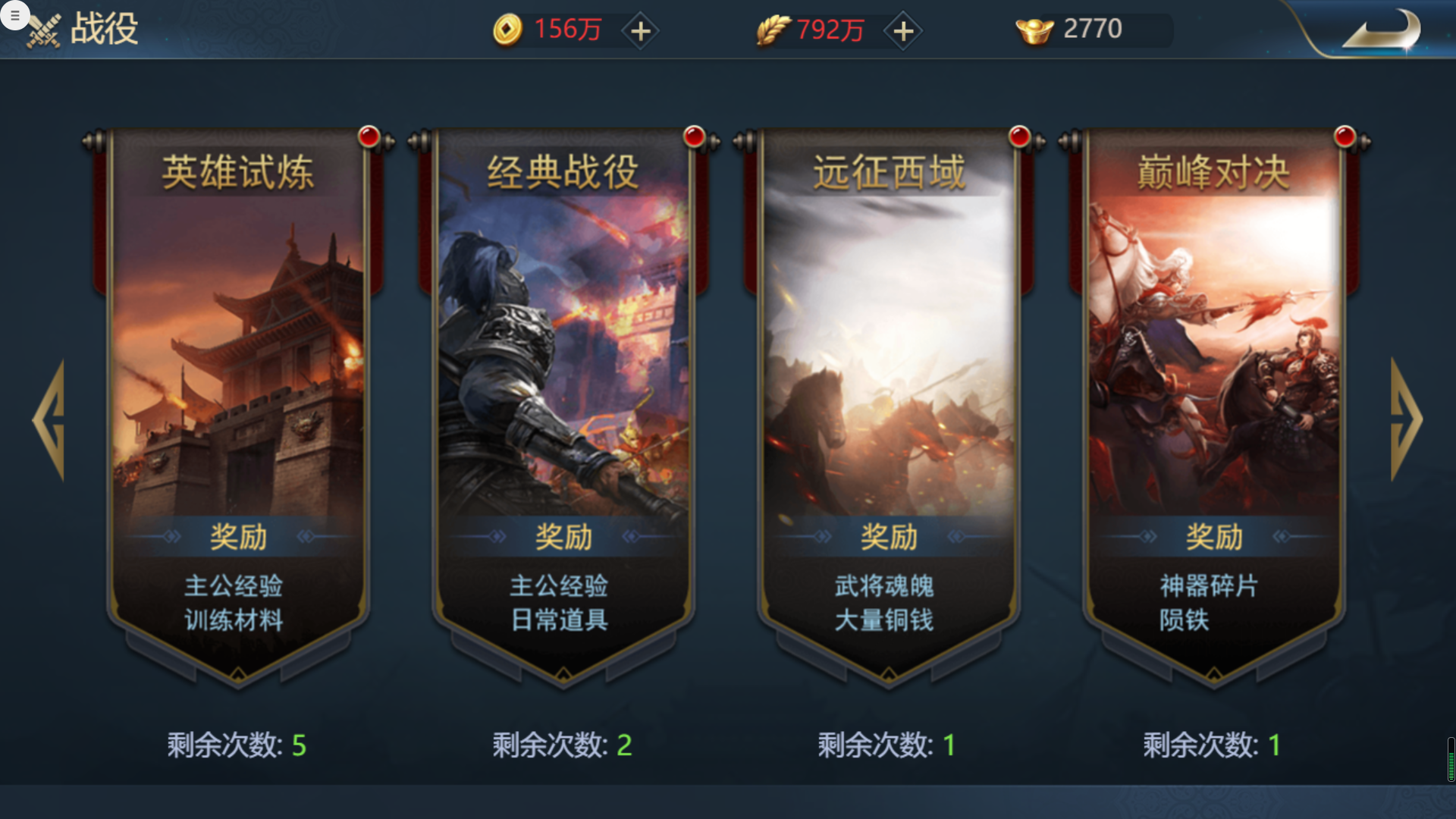
Task: Open the 经典战役 campaign banner
Action: (563, 406)
